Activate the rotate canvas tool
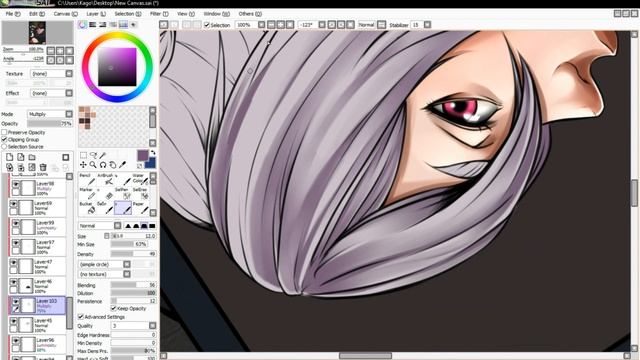 (x=103, y=164)
